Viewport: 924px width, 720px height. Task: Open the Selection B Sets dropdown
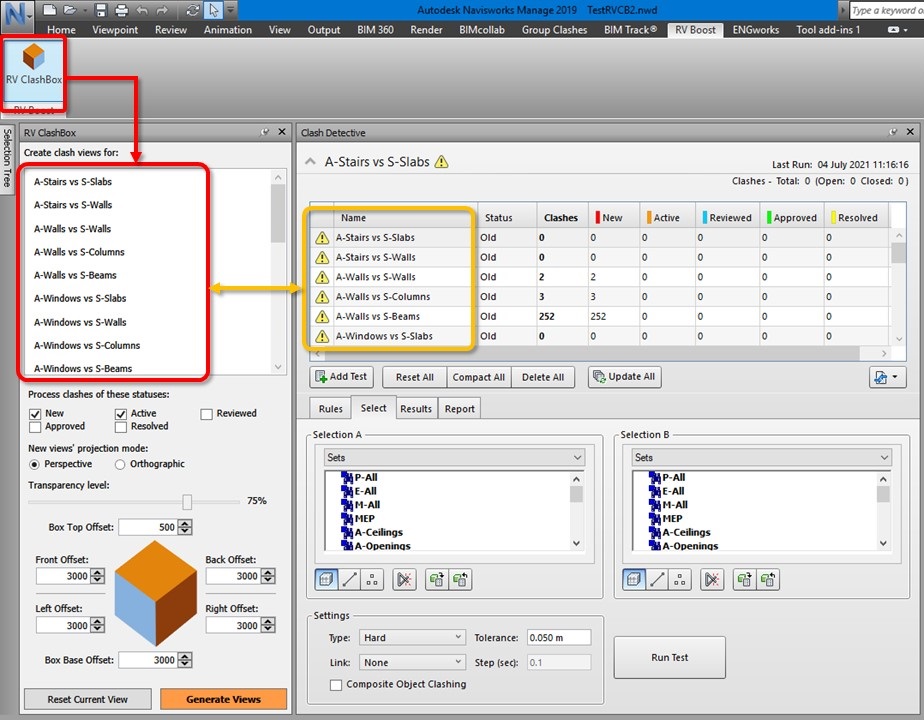pos(761,457)
